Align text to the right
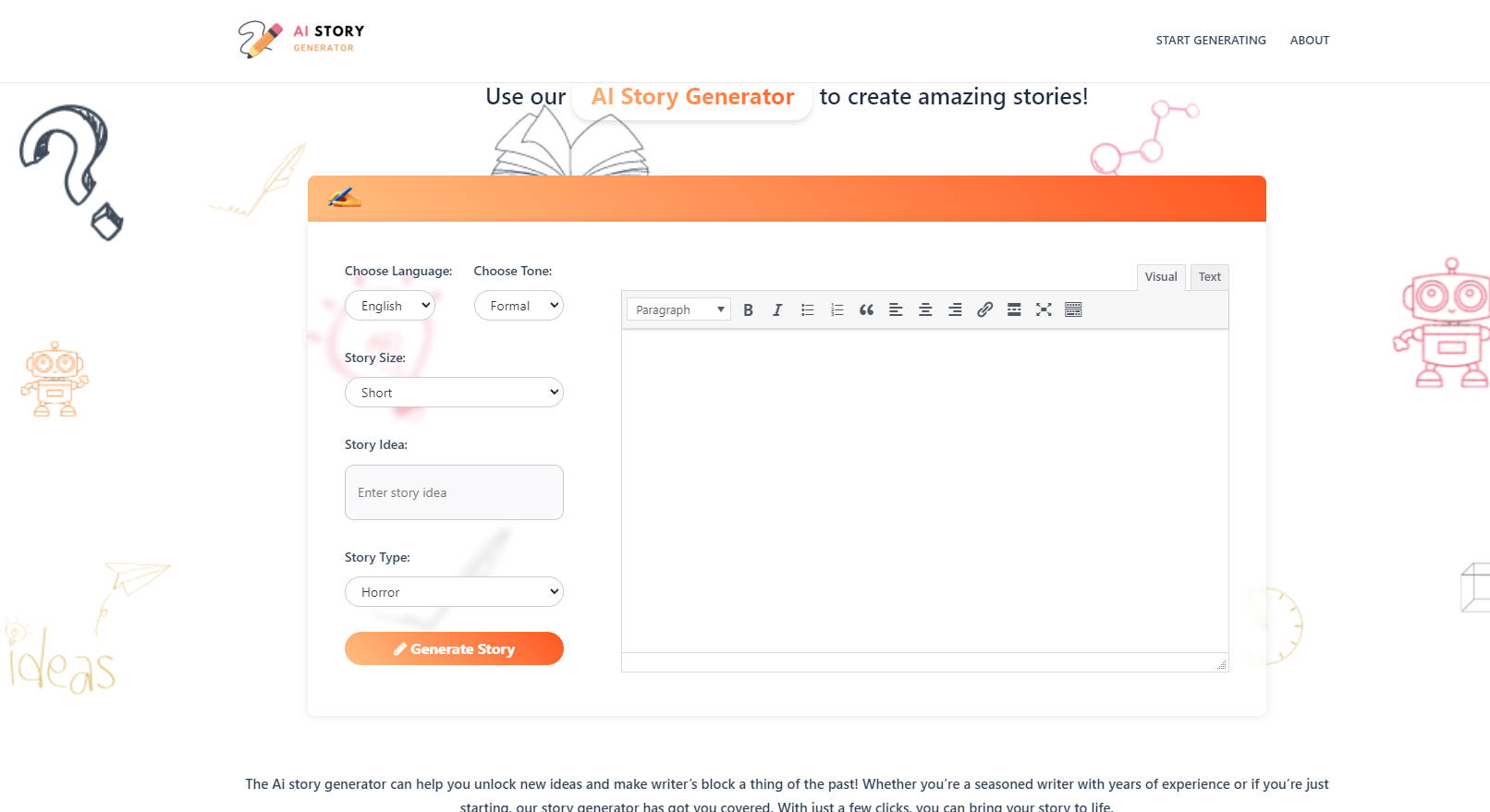The image size is (1490, 812). 955,310
